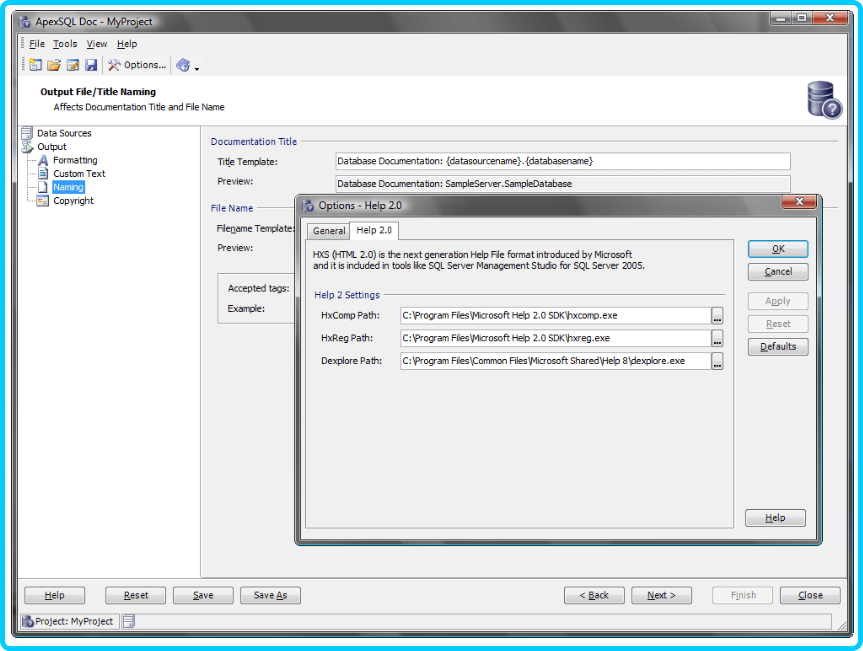Go to previous step with Back
Viewport: 863px width, 651px height.
point(594,595)
